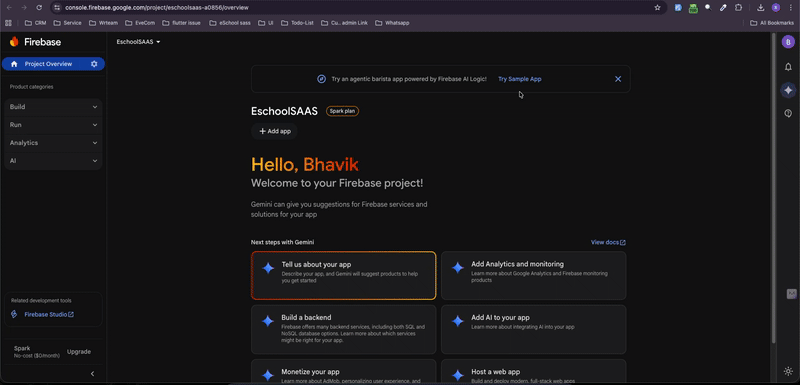The height and width of the screenshot is (385, 800).
Task: Collapse the sidebar with bottom chevron
Action: point(92,374)
